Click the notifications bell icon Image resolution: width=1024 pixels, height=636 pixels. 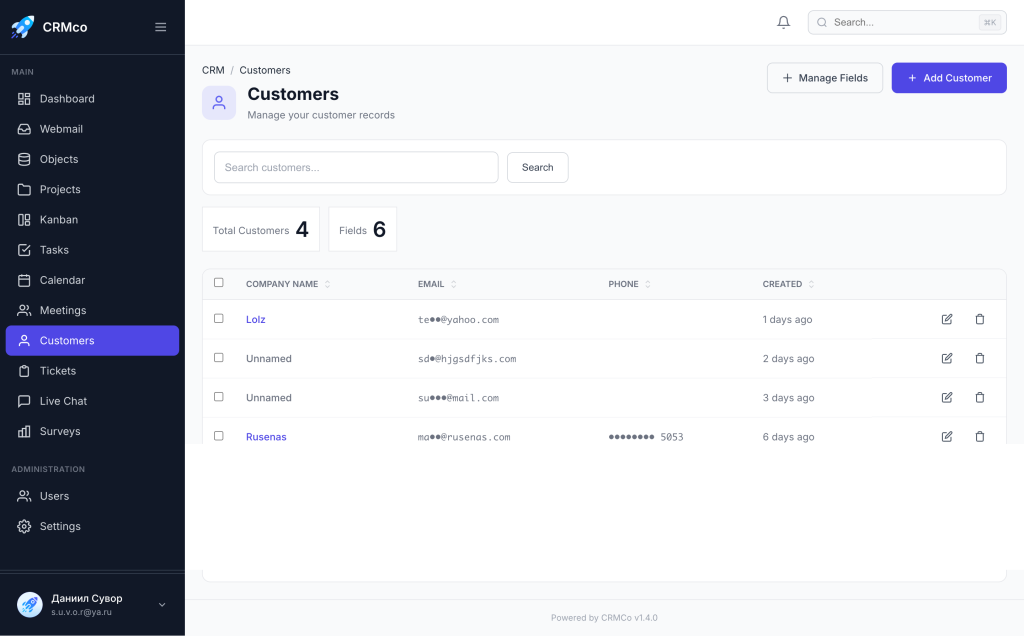pos(783,22)
